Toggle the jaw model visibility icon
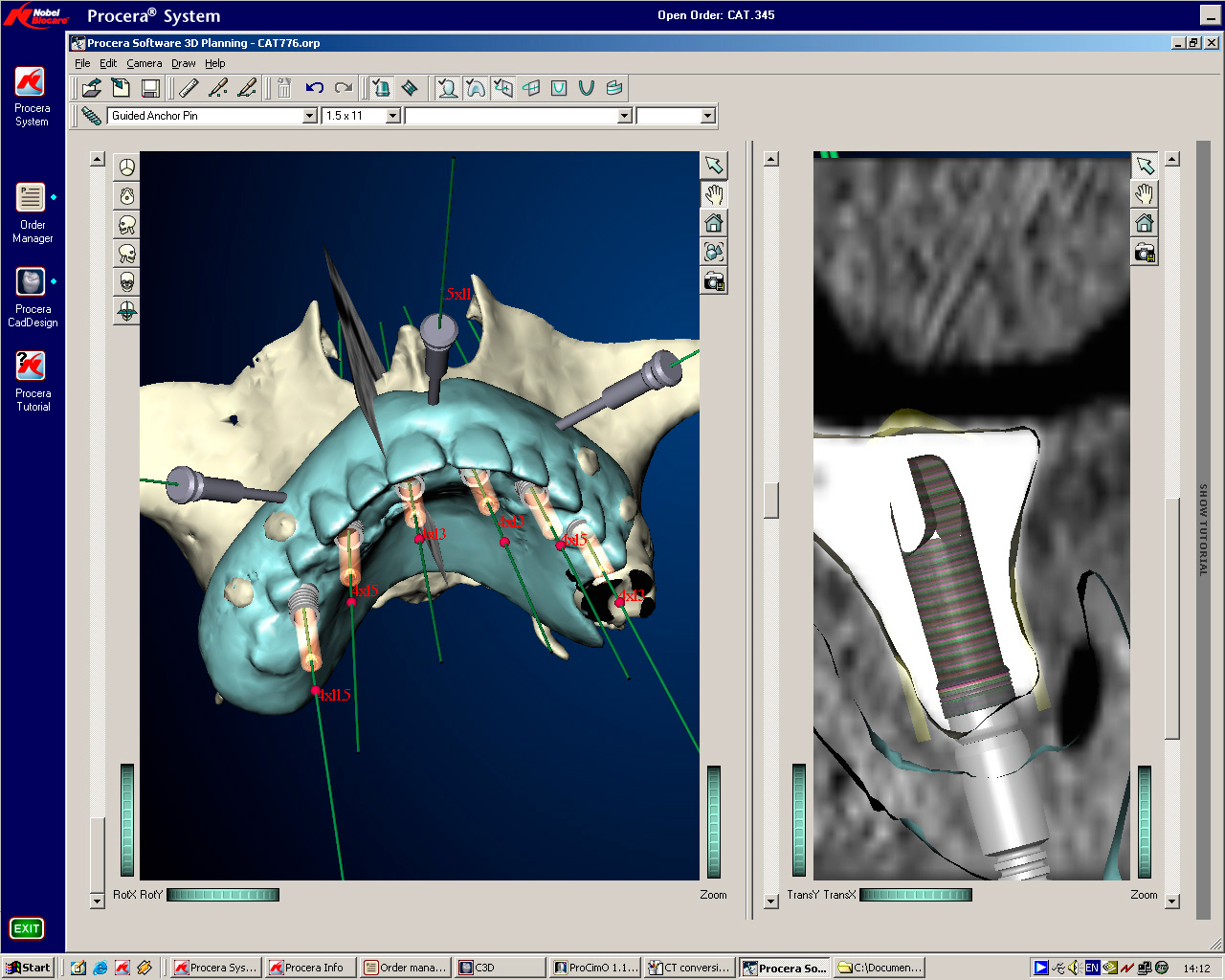The width and height of the screenshot is (1225, 980). point(475,88)
